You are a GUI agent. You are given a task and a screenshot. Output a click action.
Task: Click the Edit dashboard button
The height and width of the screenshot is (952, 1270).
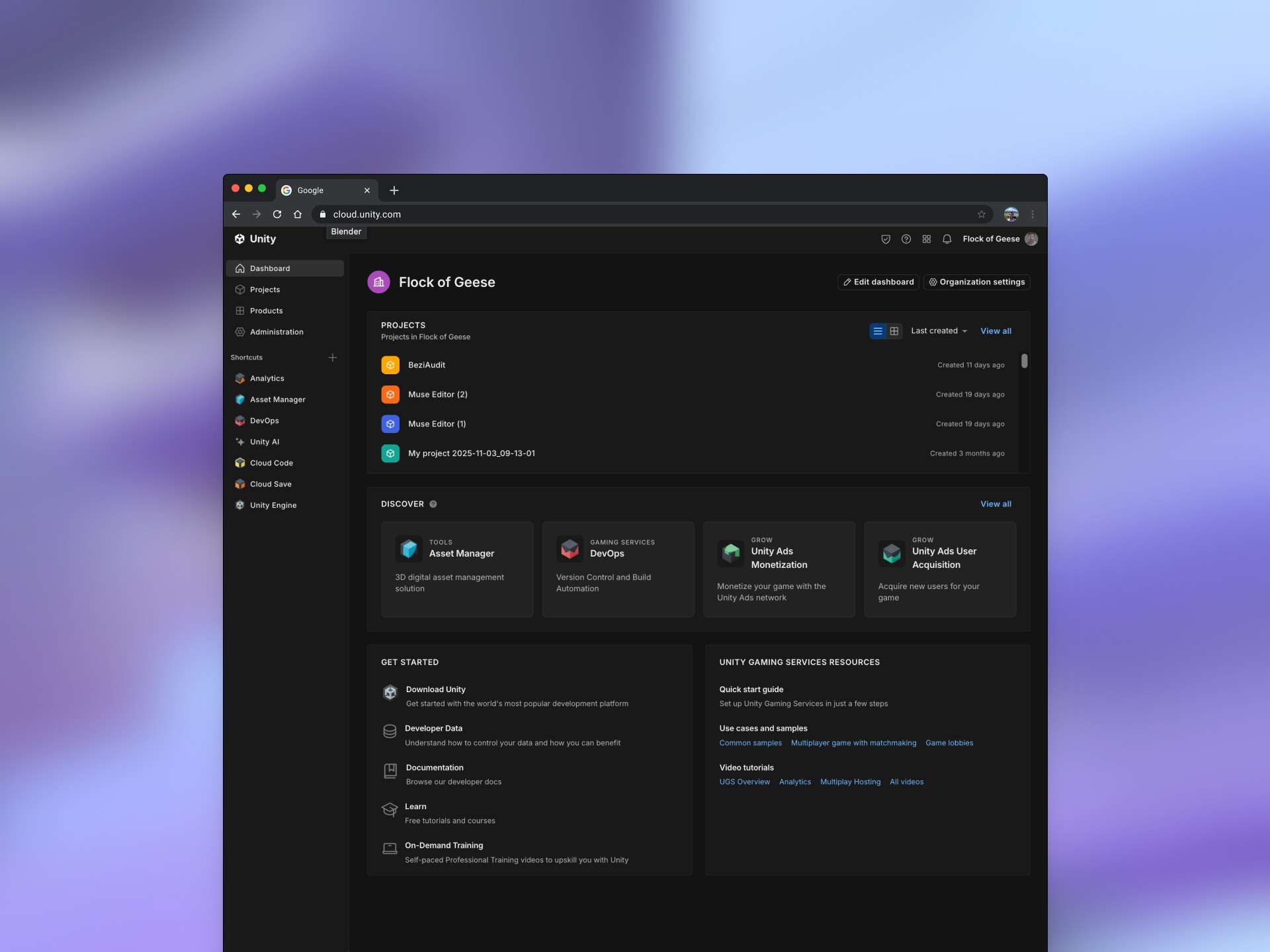pyautogui.click(x=878, y=282)
